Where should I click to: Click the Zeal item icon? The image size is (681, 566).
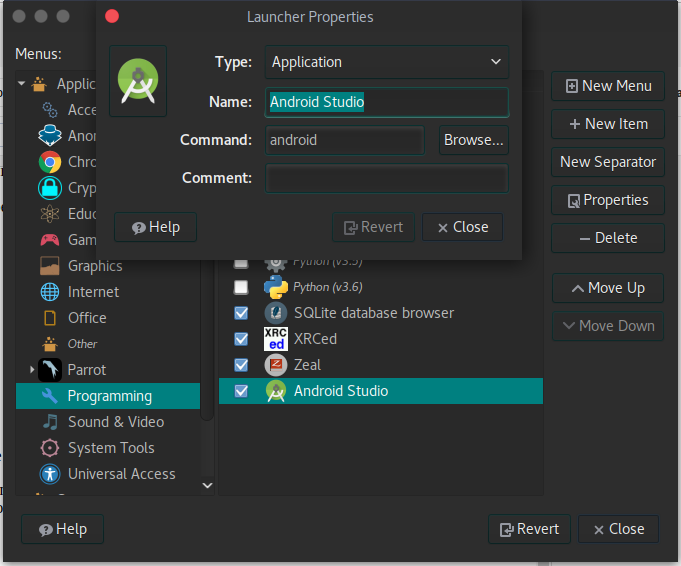(276, 365)
